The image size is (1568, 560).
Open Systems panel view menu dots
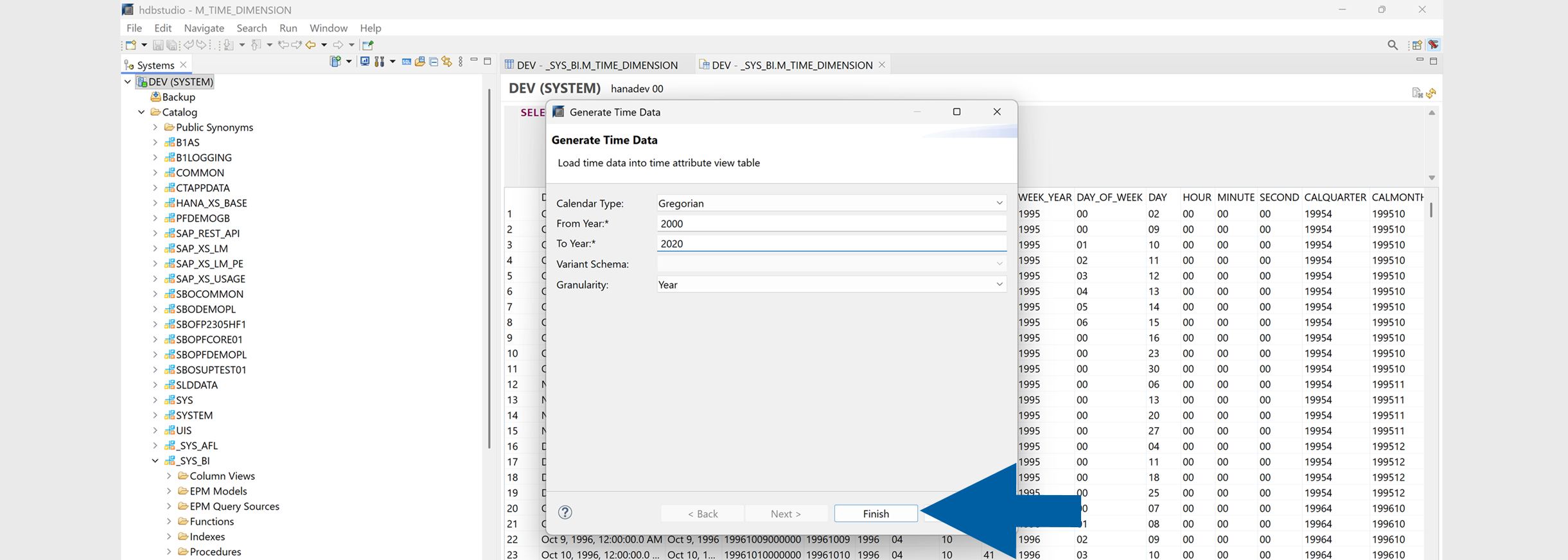tap(461, 62)
